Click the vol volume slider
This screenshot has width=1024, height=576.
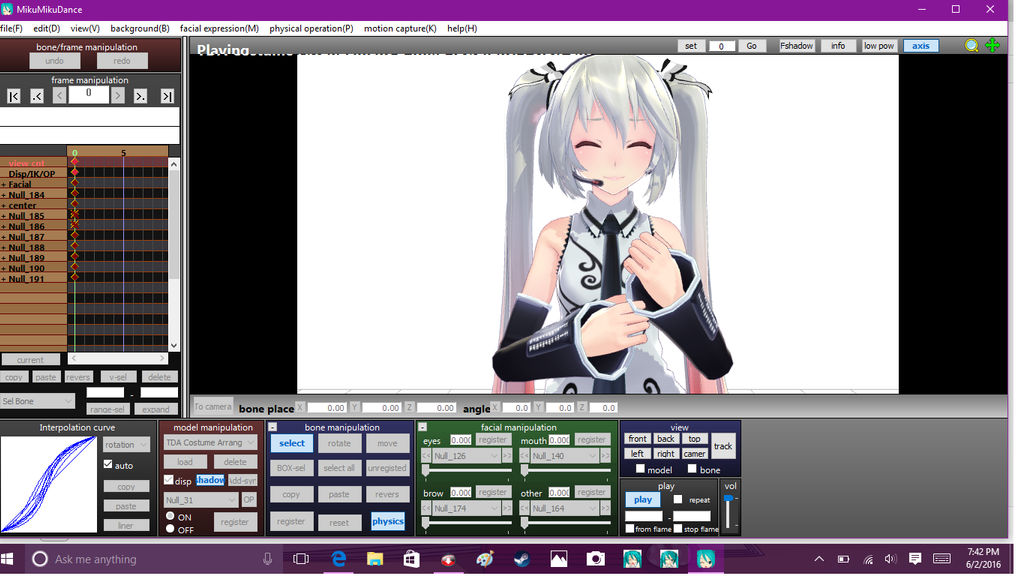coord(729,513)
